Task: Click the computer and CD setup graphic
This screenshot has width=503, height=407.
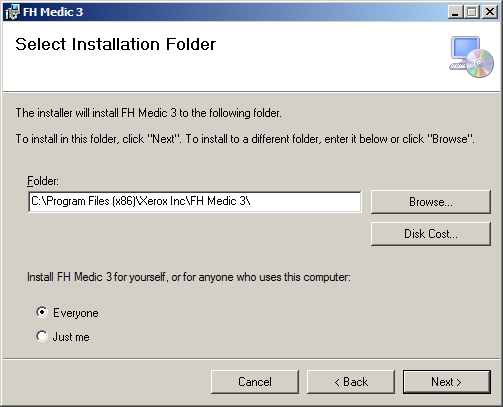Action: [472, 57]
